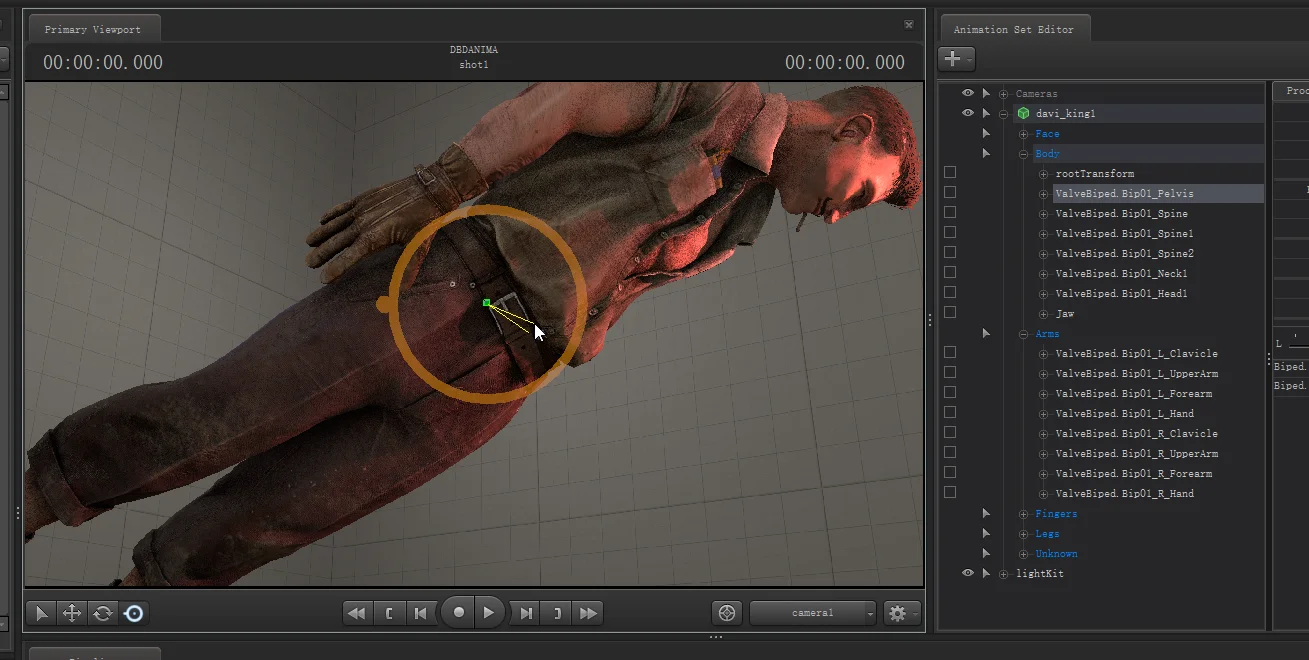Image resolution: width=1309 pixels, height=660 pixels.
Task: Step back one frame
Action: click(421, 613)
